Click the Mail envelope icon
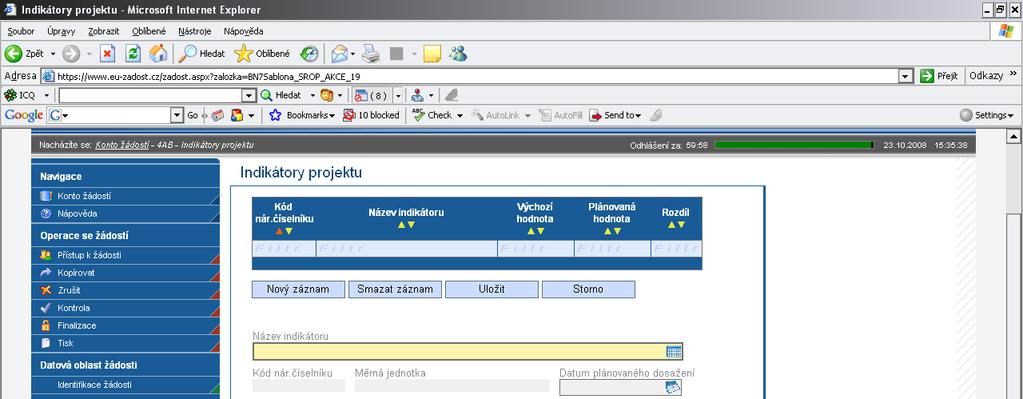The height and width of the screenshot is (399, 1023). tap(339, 53)
